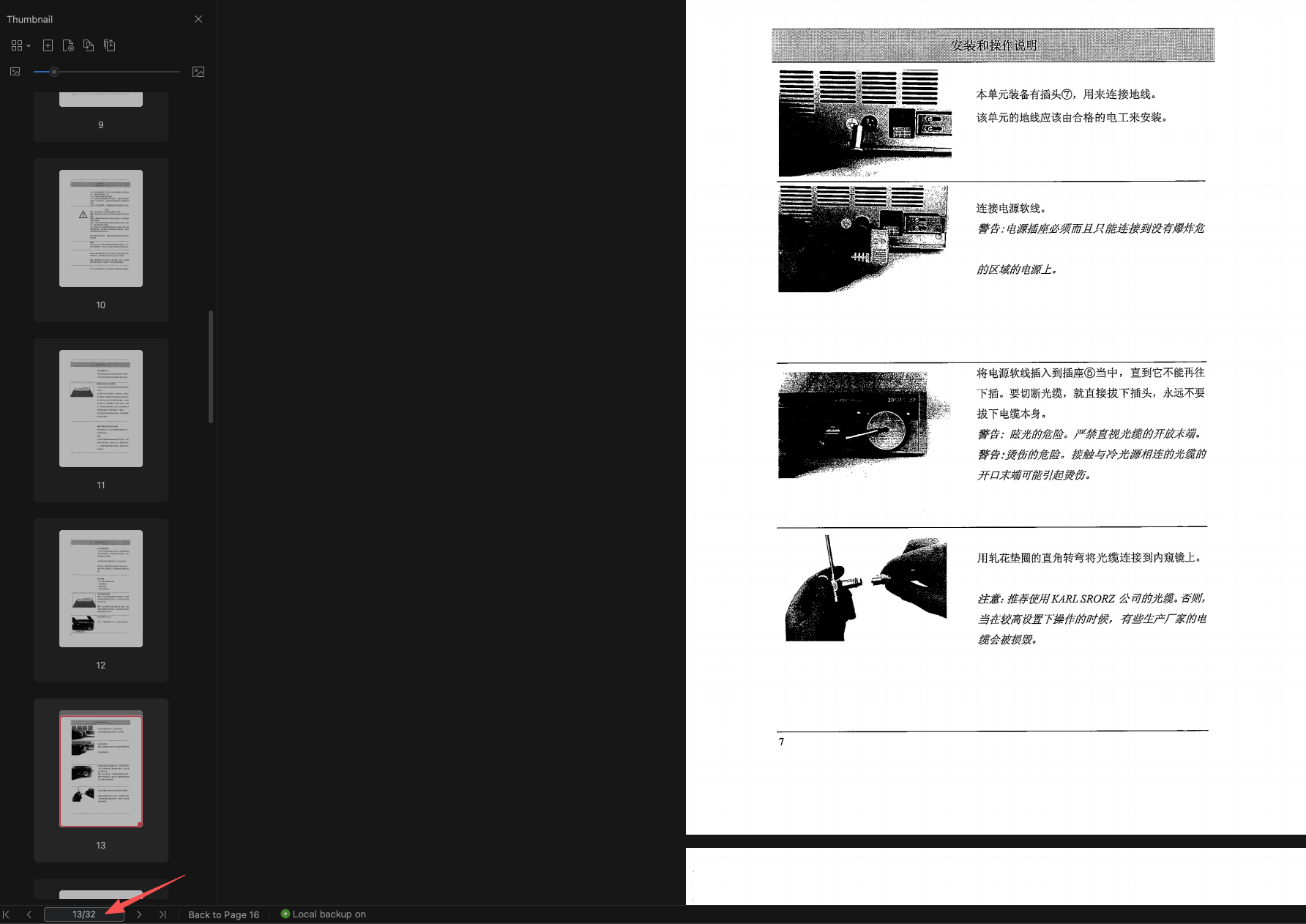Close the Thumbnail panel

198,18
